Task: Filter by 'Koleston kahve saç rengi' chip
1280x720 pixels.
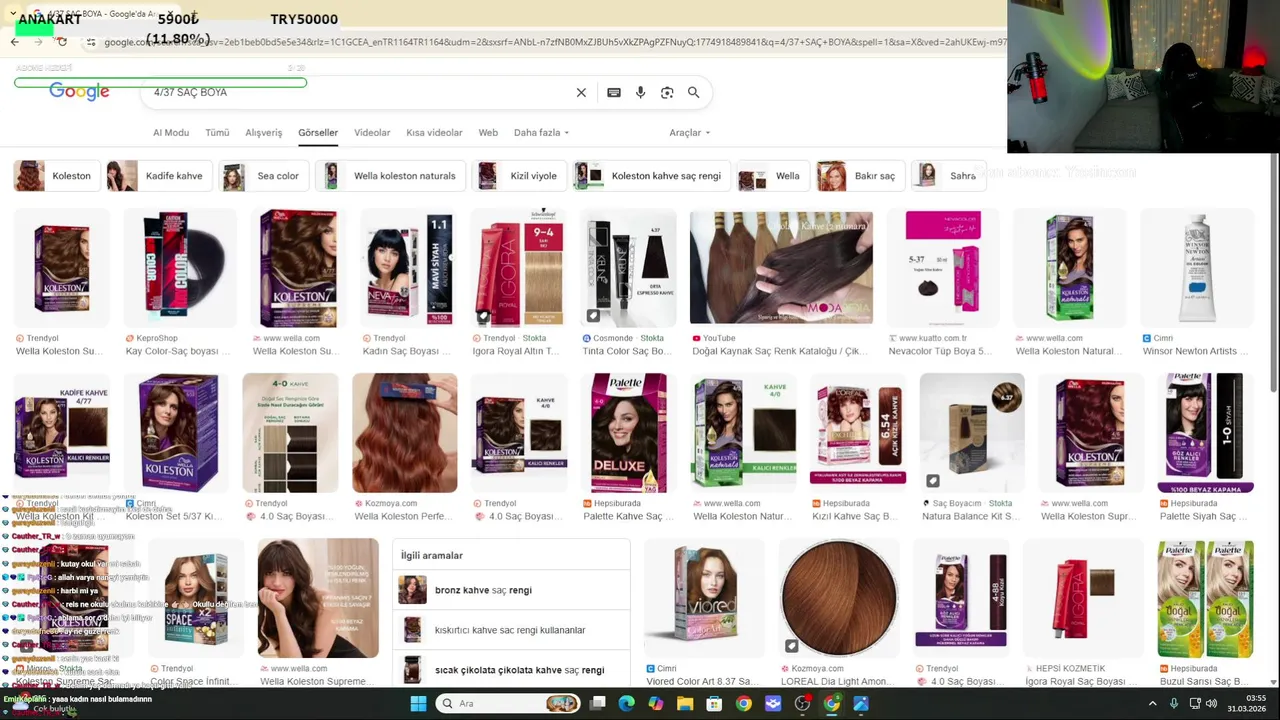Action: point(651,176)
